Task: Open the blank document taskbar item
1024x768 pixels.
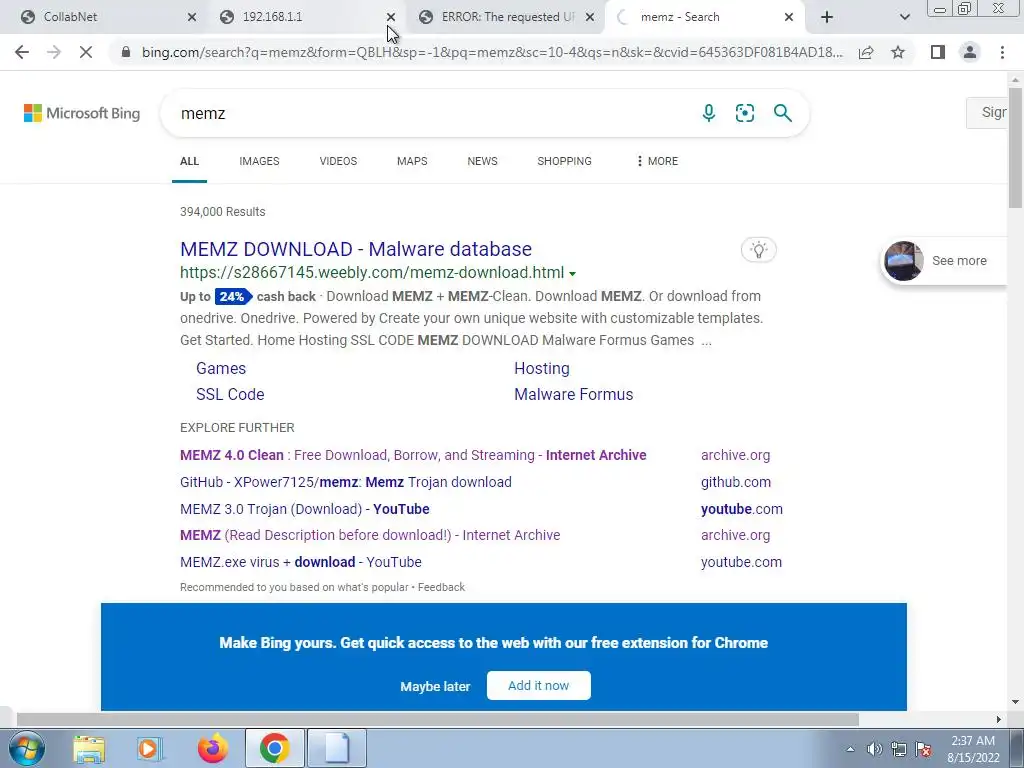Action: [337, 748]
